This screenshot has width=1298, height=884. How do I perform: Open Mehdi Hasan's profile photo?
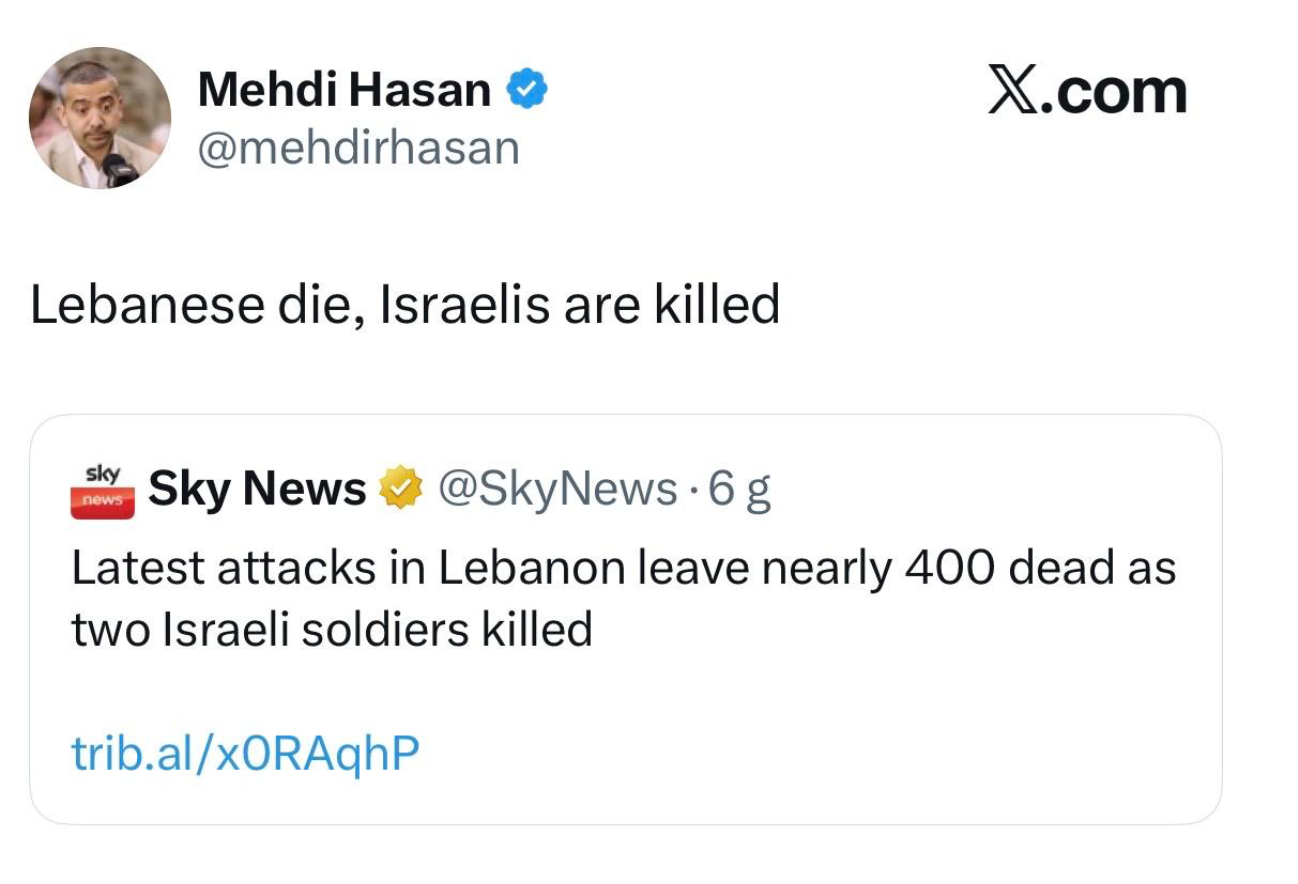(x=99, y=118)
